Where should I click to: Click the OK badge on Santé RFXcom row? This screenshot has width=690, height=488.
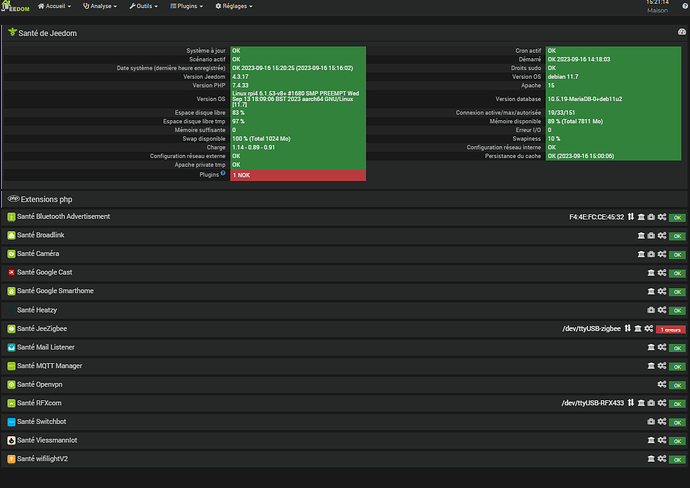(x=677, y=404)
